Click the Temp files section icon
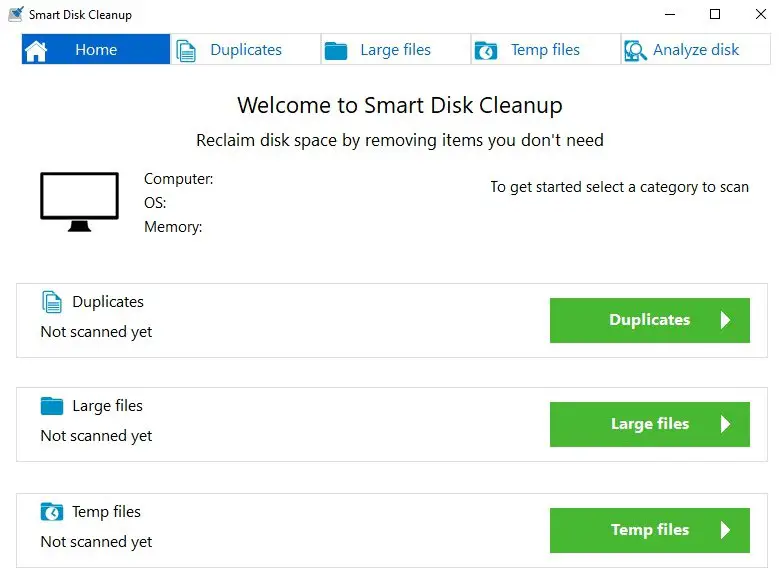The image size is (779, 584). (x=51, y=512)
